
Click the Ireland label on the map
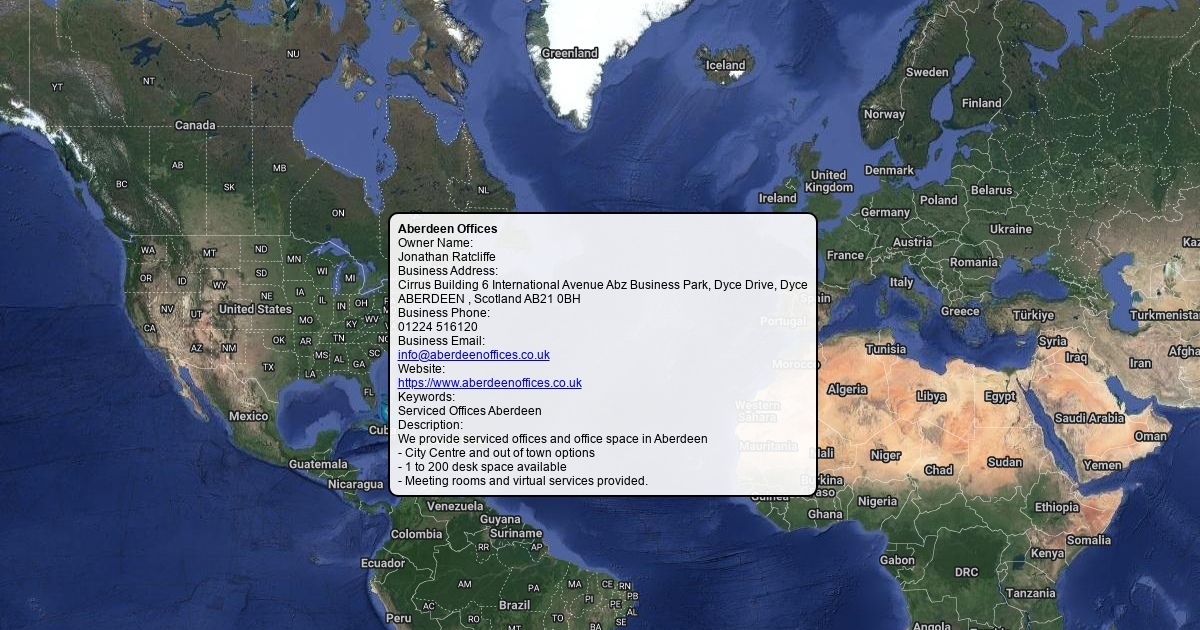click(x=777, y=198)
